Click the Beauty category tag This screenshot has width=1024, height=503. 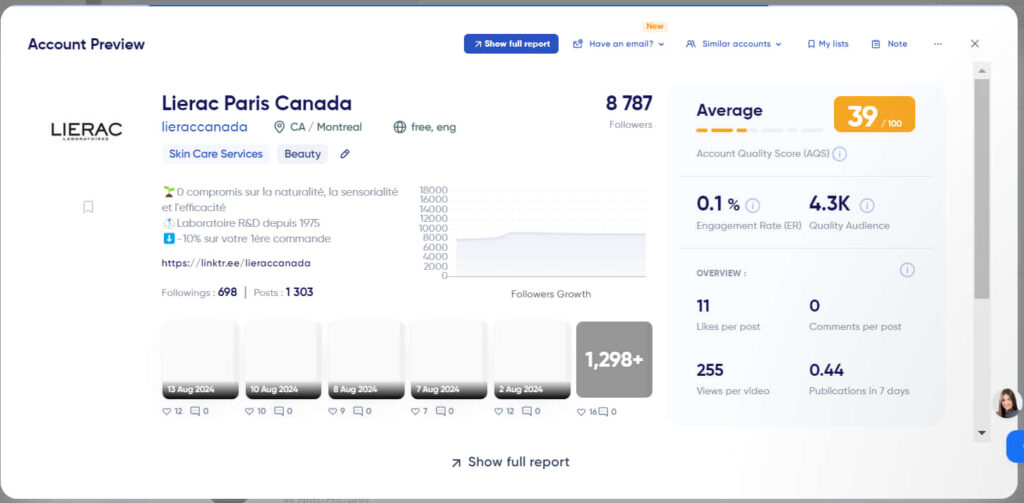(302, 154)
